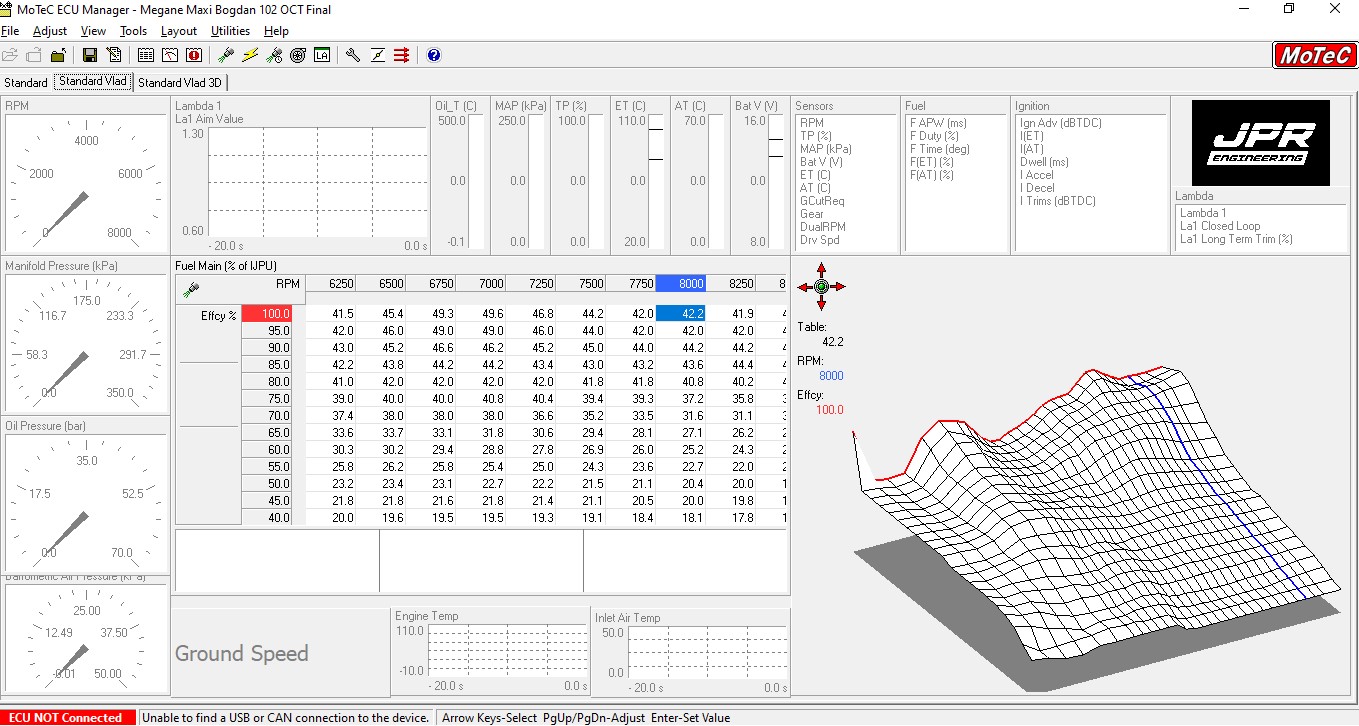The image size is (1359, 726).
Task: Click the table view toolbar icon
Action: point(146,55)
